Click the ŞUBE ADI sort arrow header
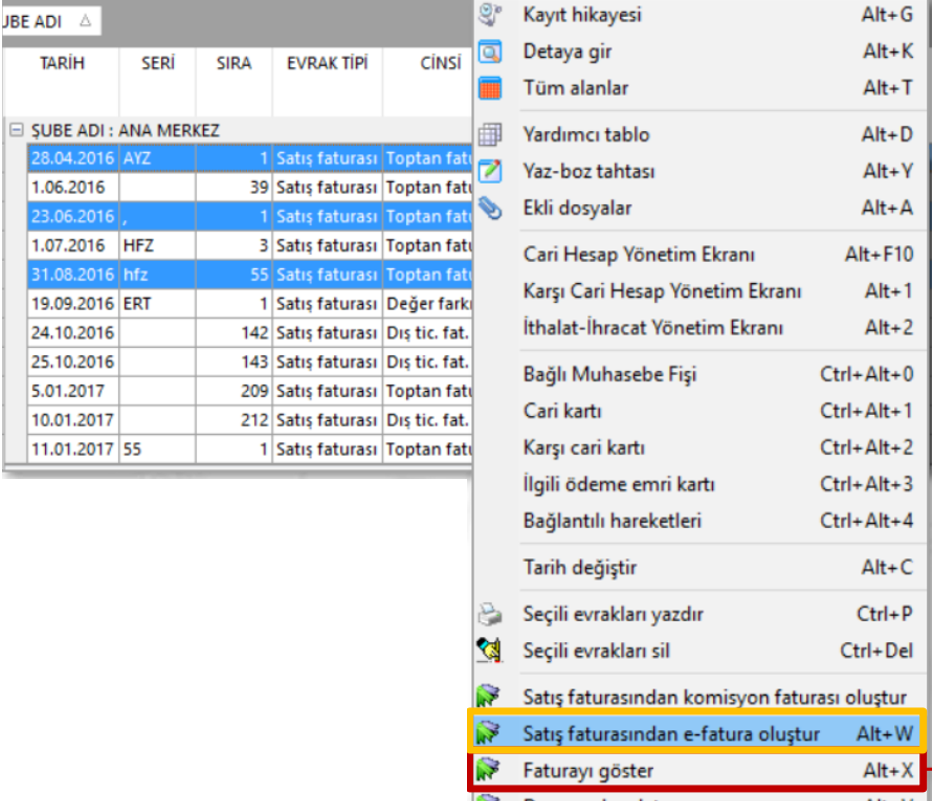Viewport: 932px width, 801px height. [84, 20]
